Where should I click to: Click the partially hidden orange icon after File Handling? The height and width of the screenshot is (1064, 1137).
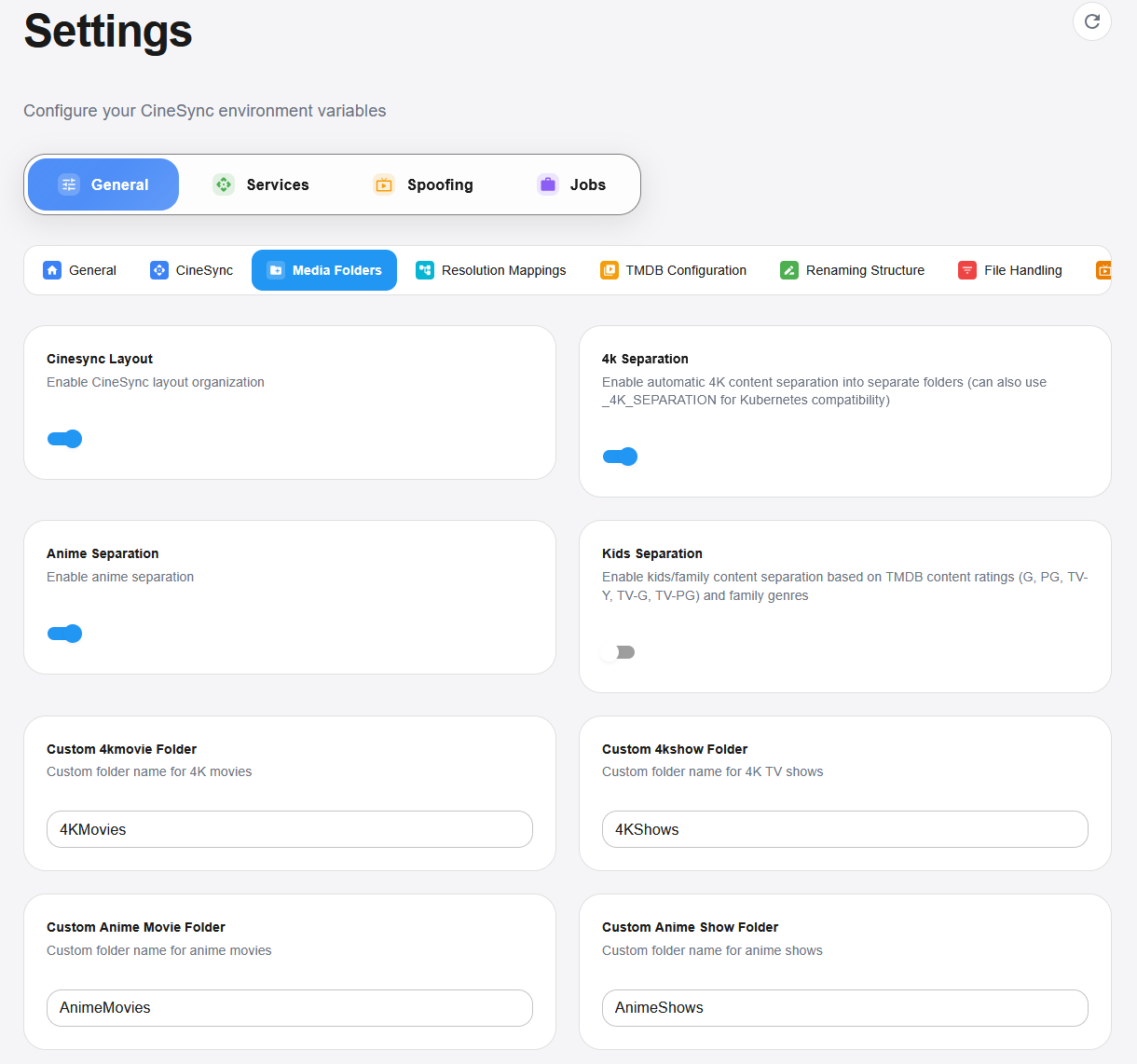point(1103,270)
